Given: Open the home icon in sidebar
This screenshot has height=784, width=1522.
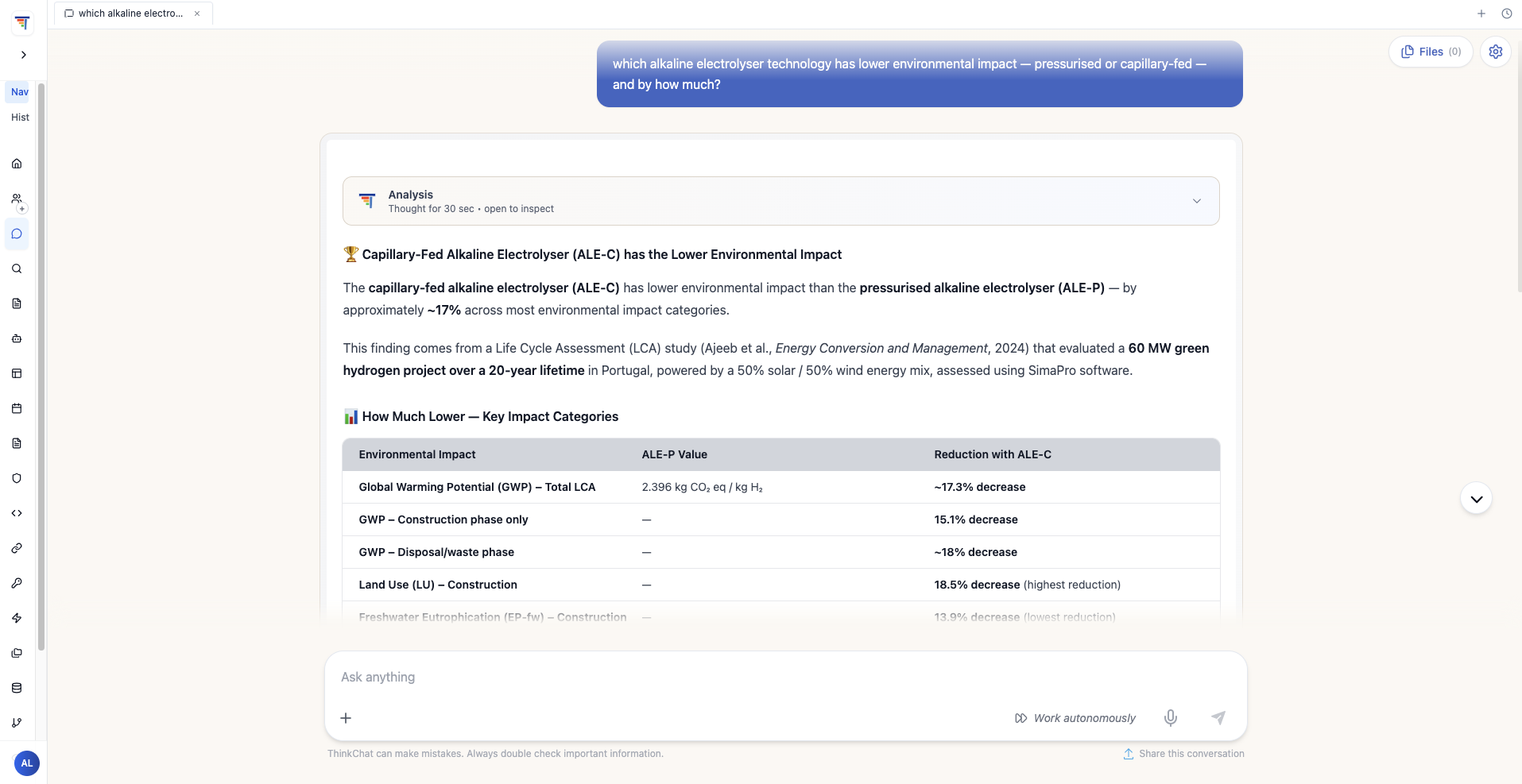Looking at the screenshot, I should coord(17,164).
